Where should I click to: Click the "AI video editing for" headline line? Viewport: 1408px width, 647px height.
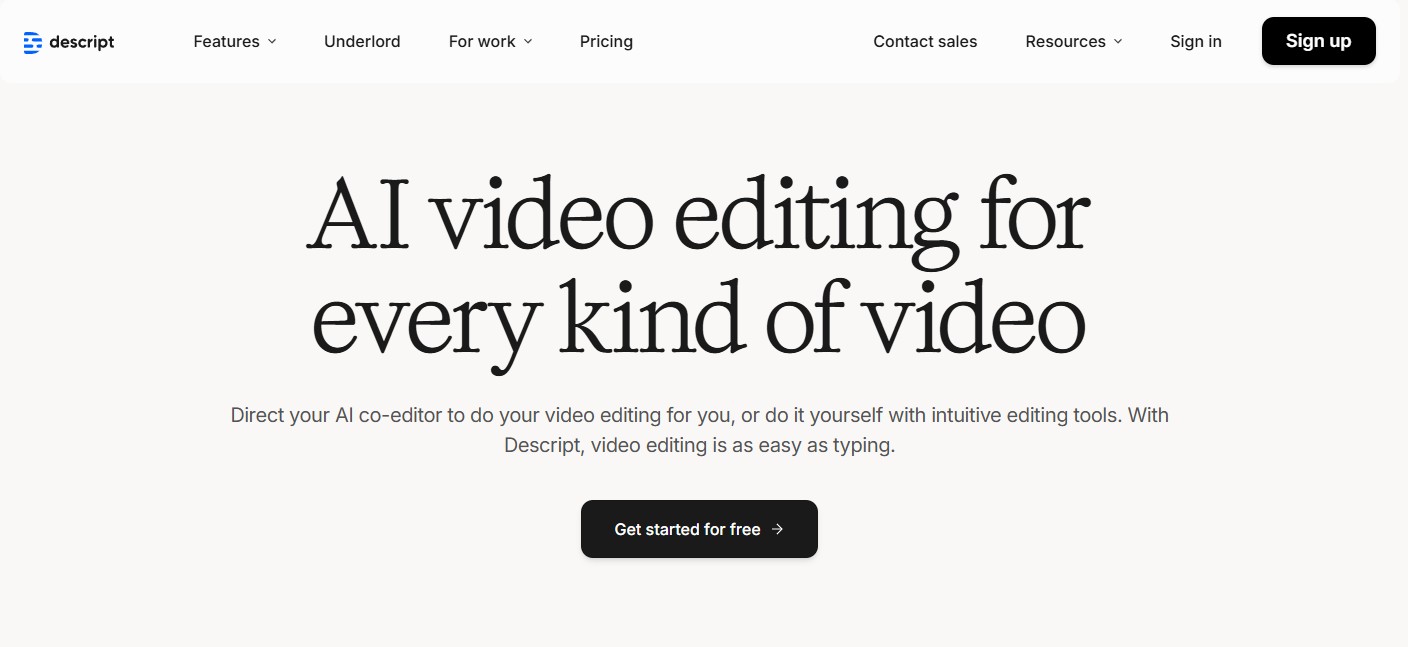[x=698, y=215]
